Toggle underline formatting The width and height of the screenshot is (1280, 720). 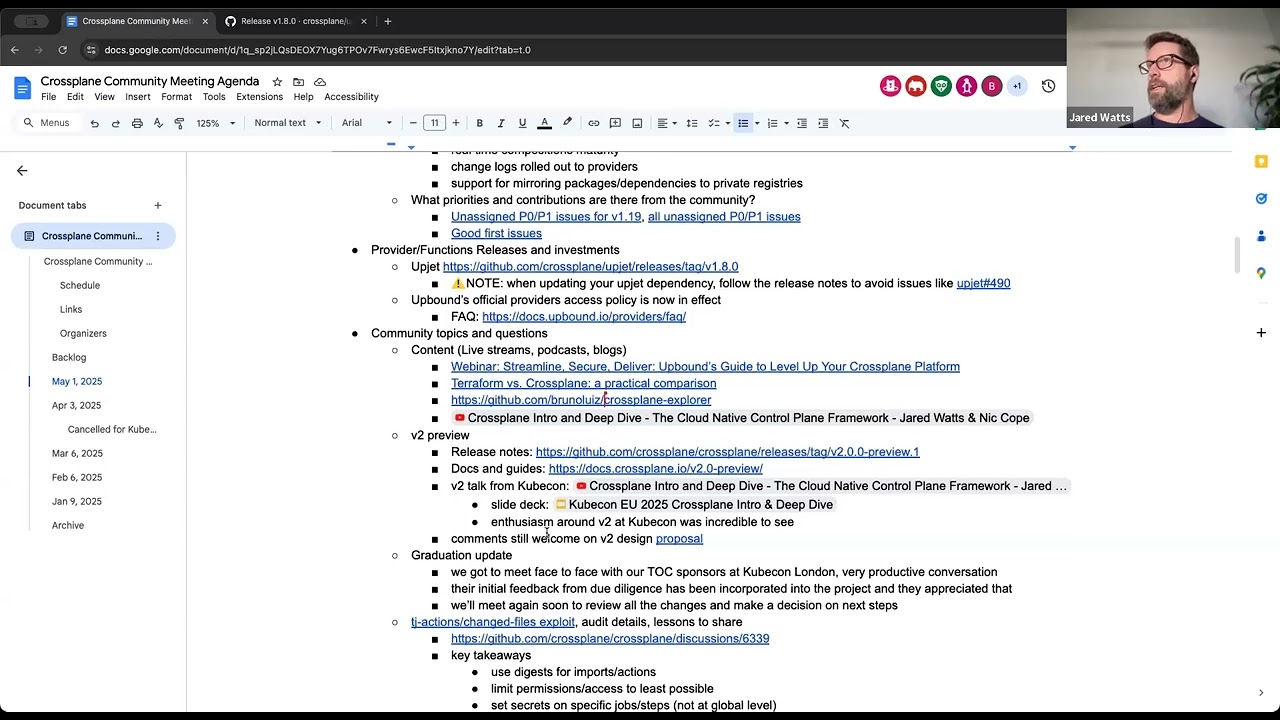[x=522, y=123]
